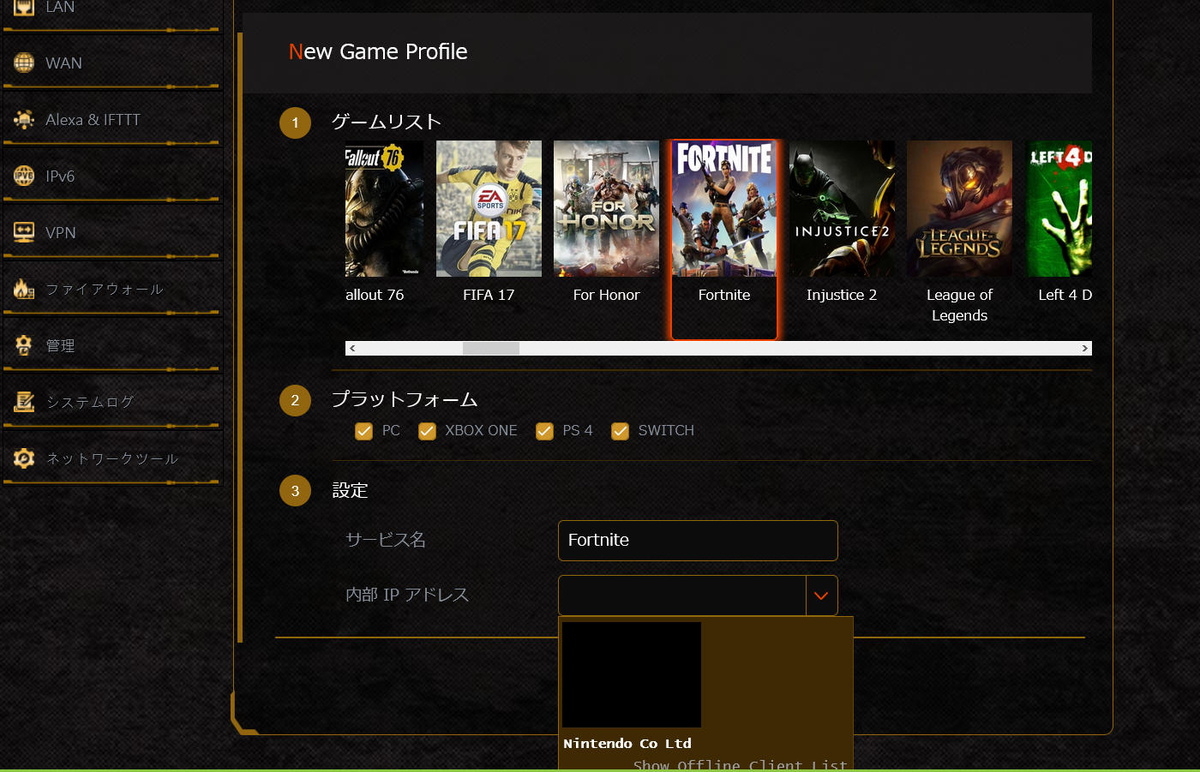Click the VPN monitor icon

click(x=24, y=232)
